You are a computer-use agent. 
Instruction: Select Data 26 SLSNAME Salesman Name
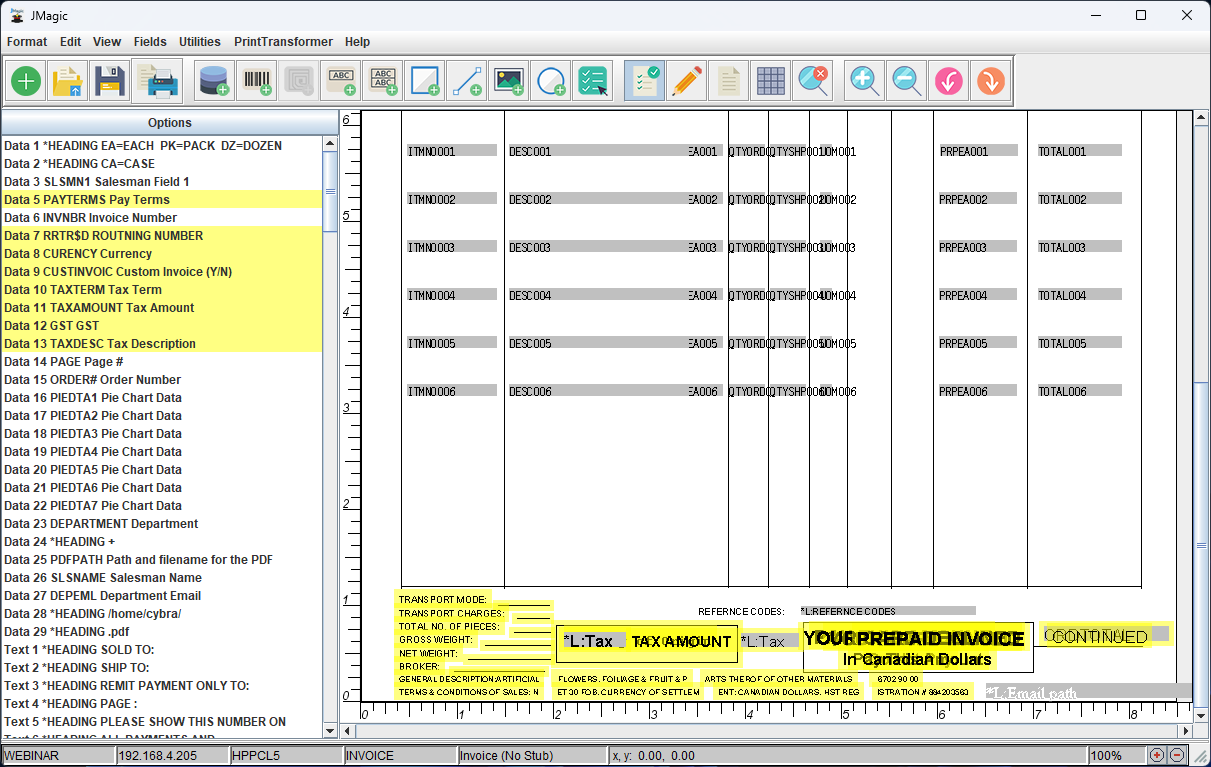coord(162,578)
